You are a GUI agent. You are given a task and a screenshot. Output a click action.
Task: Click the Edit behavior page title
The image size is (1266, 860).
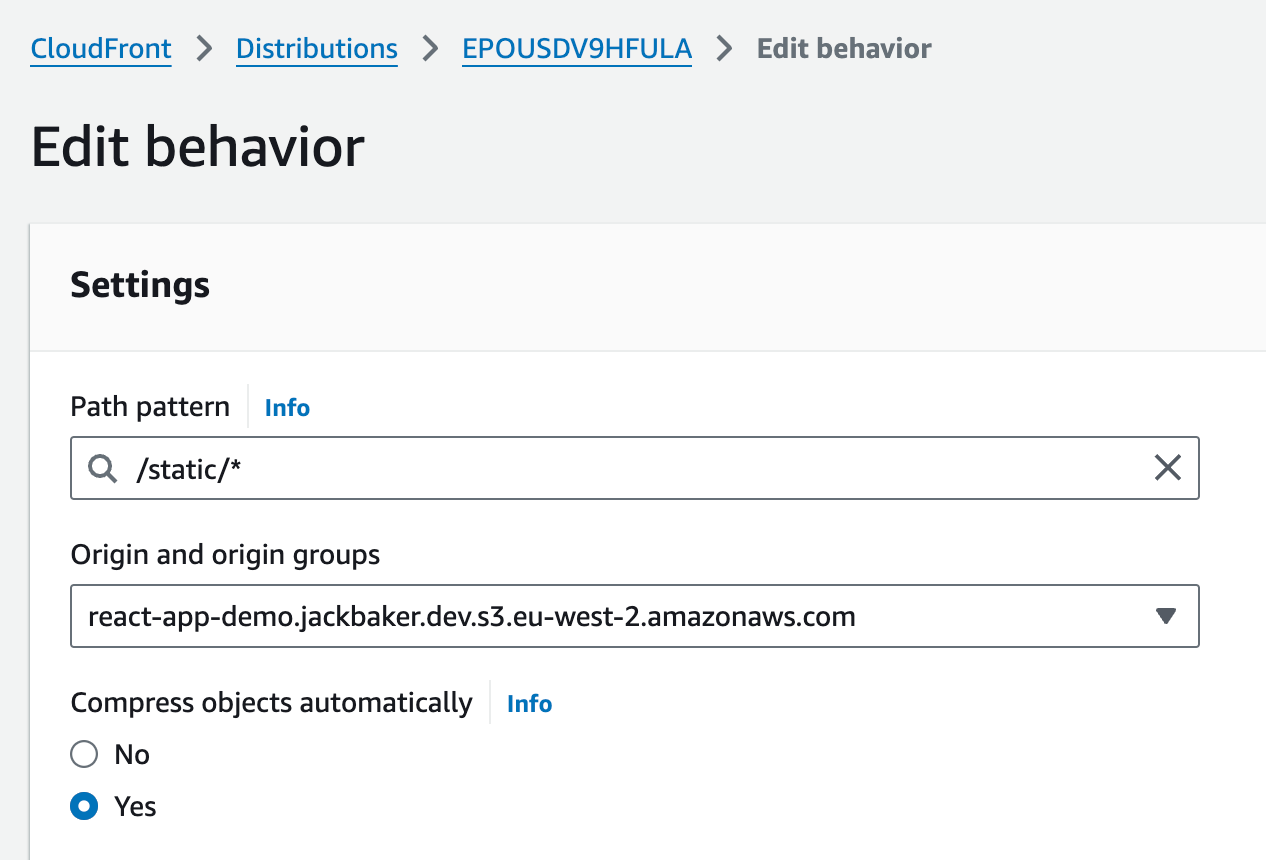[198, 148]
